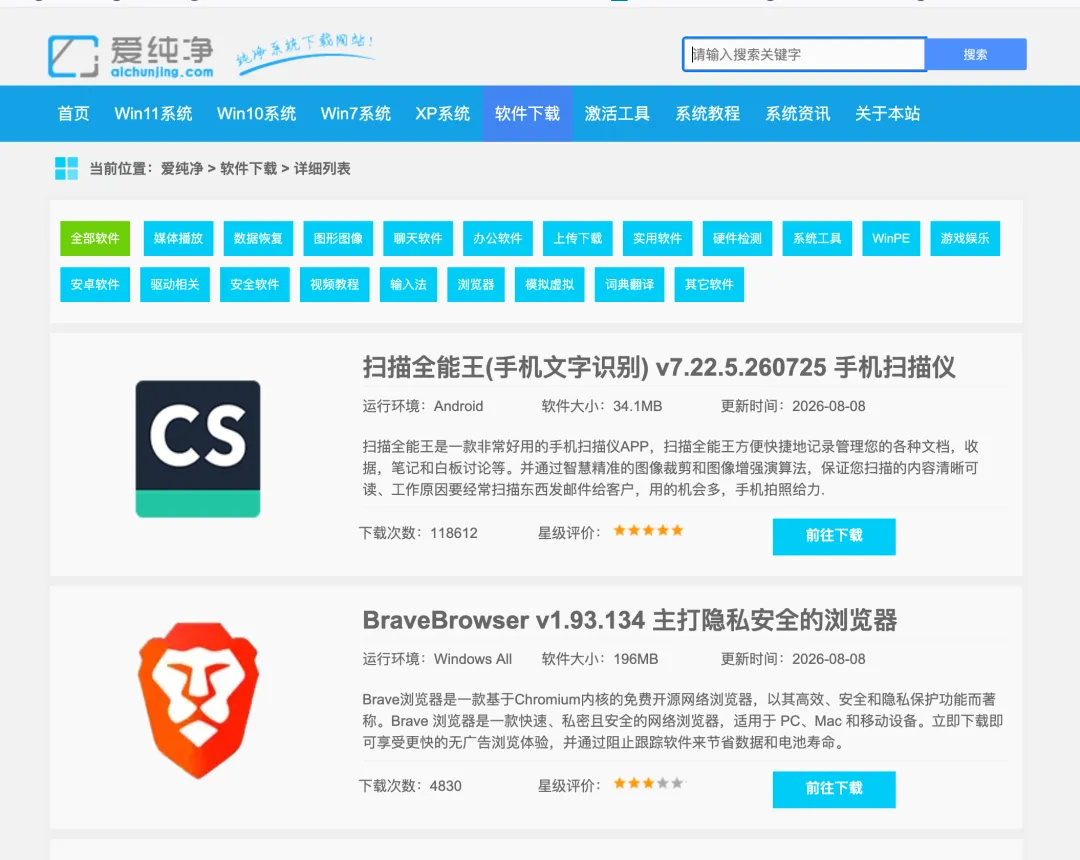This screenshot has height=860, width=1080.
Task: Select the 办公软件 category filter
Action: click(x=498, y=238)
